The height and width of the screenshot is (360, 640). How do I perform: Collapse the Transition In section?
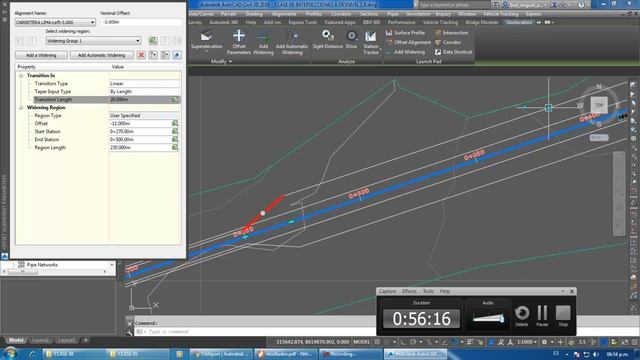tap(21, 76)
